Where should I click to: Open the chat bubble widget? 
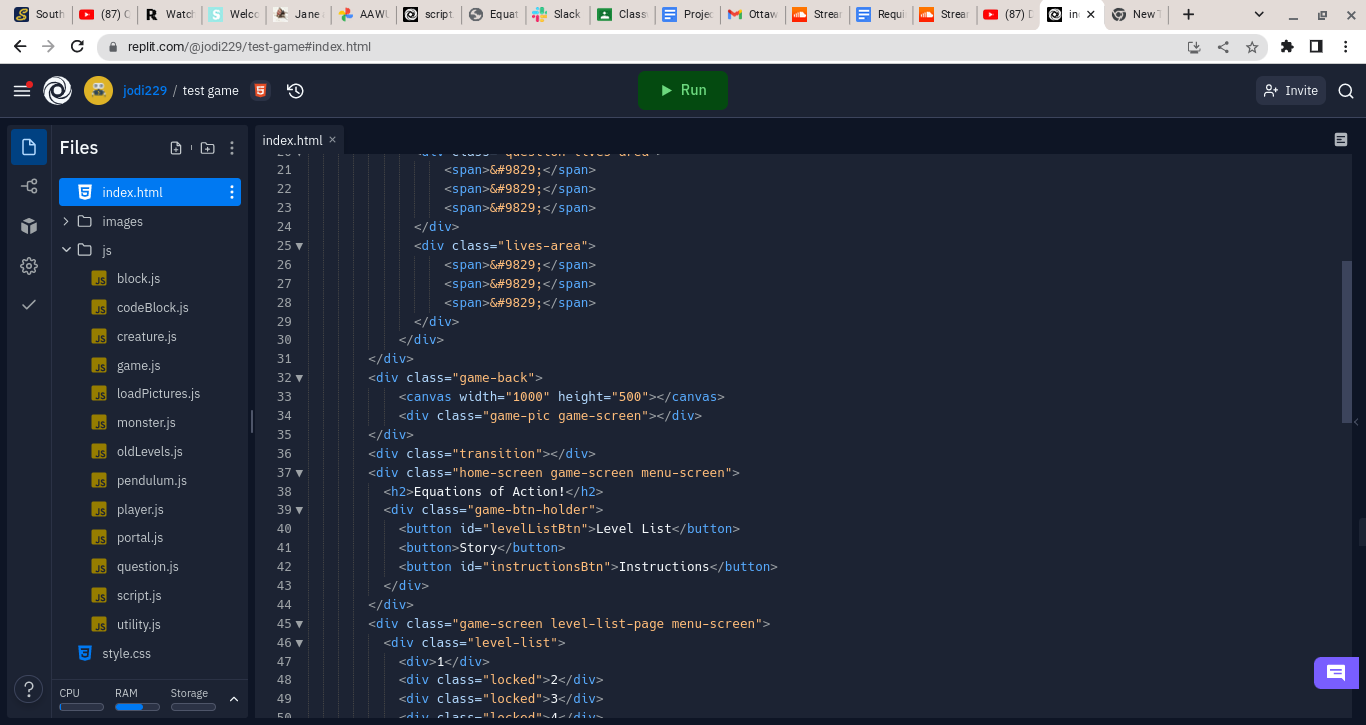(x=1335, y=673)
